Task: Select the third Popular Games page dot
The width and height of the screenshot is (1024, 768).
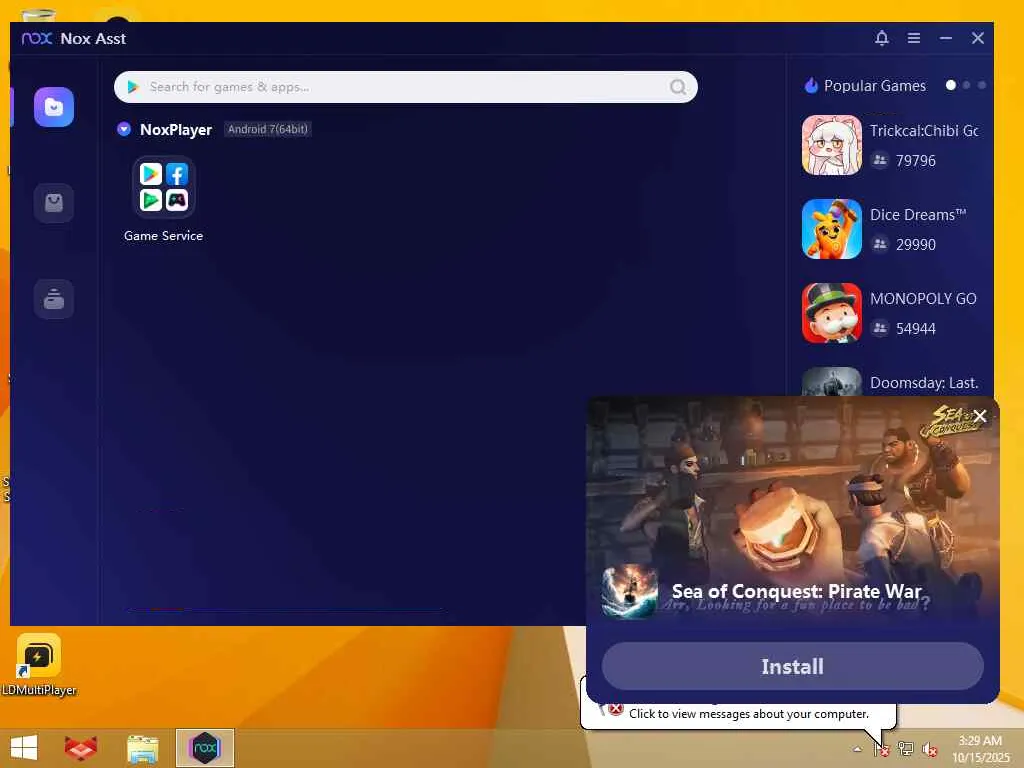Action: (982, 86)
